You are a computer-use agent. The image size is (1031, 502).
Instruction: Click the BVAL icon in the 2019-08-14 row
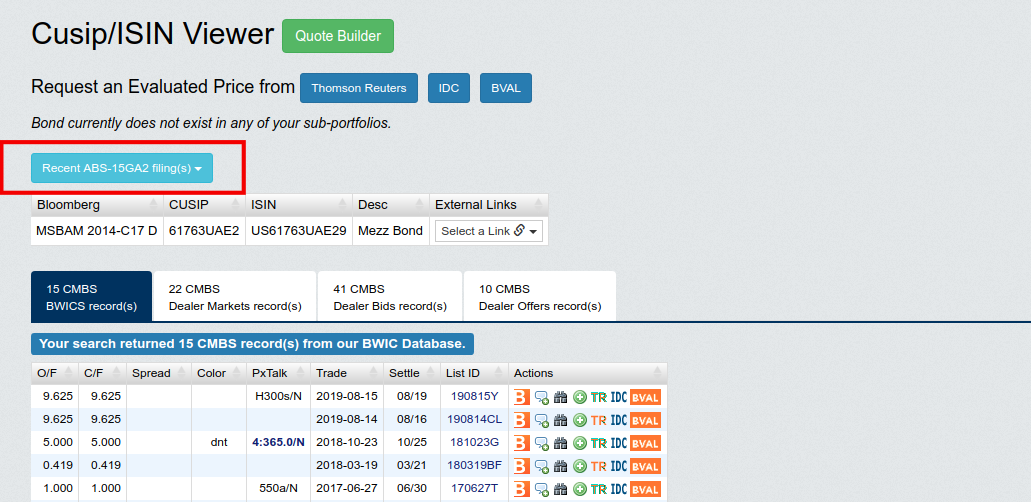point(645,420)
